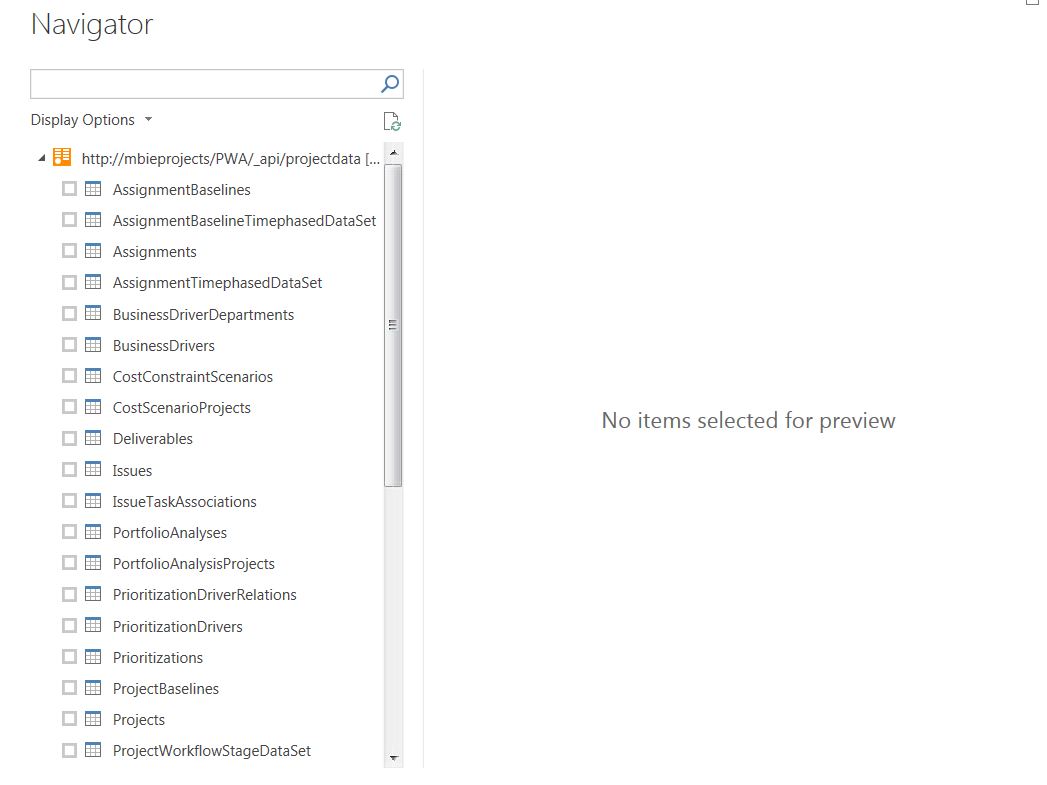Image resolution: width=1047 pixels, height=785 pixels.
Task: Click the table icon next to PortfolioAnalyses
Action: (x=95, y=532)
